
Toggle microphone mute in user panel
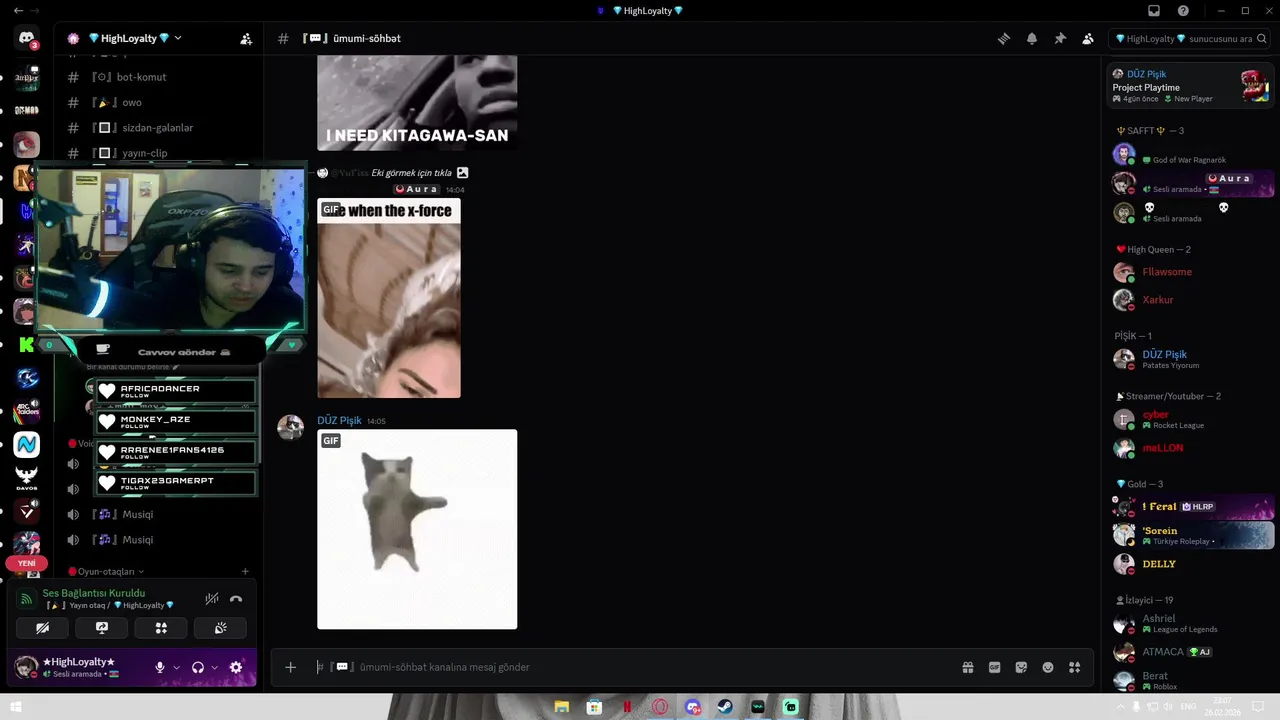pos(160,667)
